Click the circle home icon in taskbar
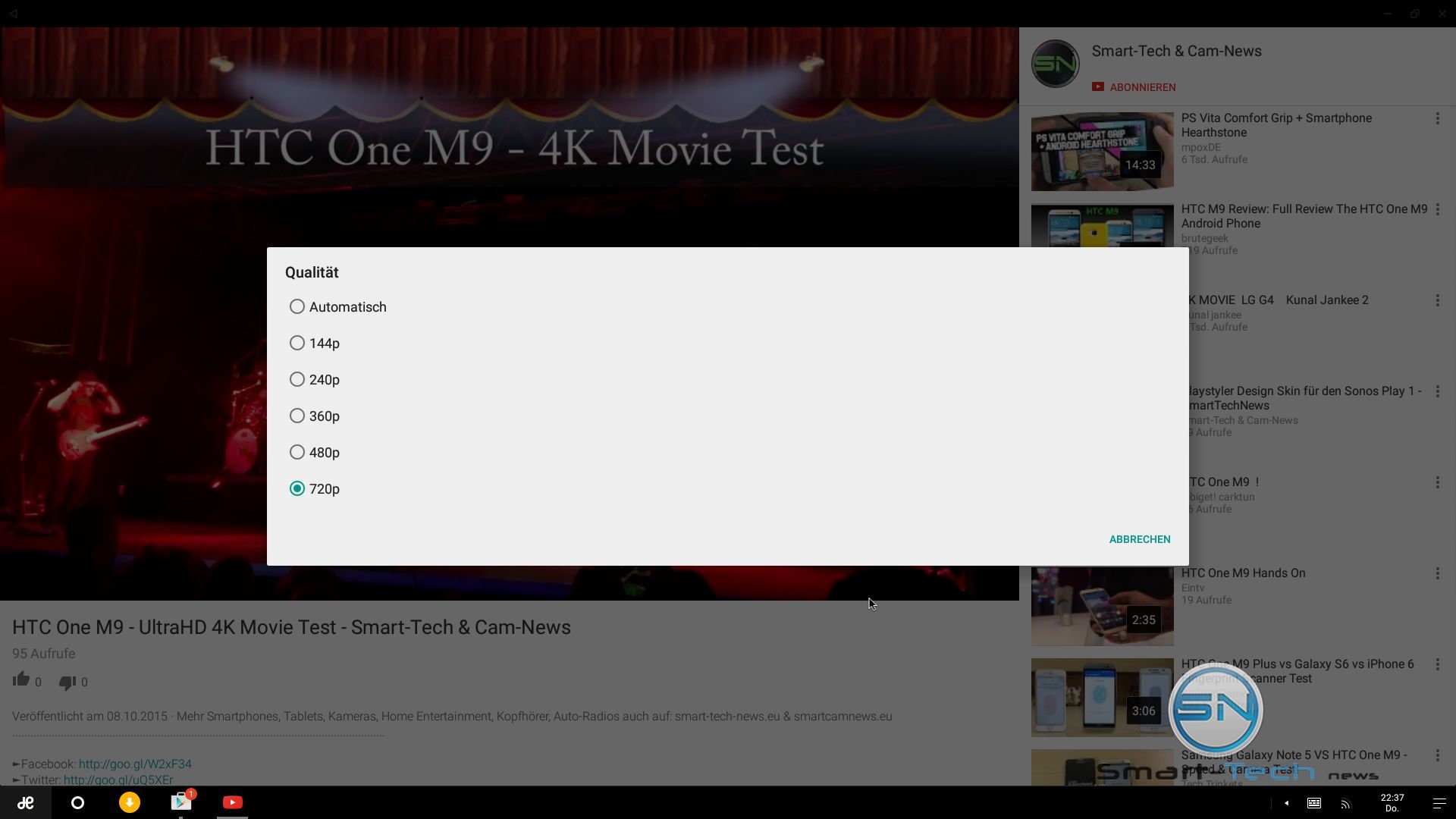1456x819 pixels. [x=77, y=802]
